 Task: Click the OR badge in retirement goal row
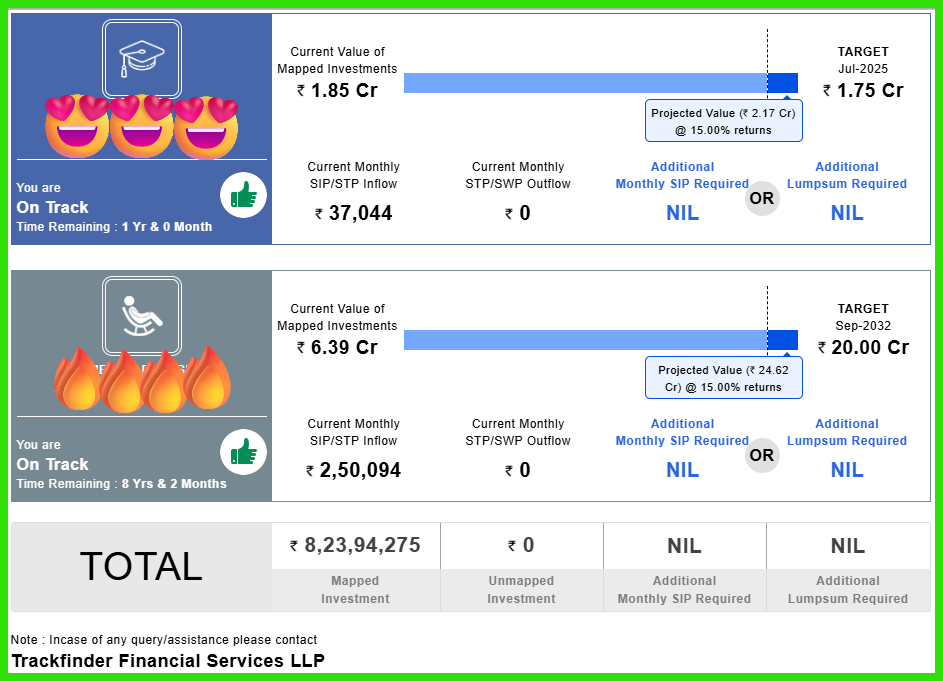tap(762, 455)
